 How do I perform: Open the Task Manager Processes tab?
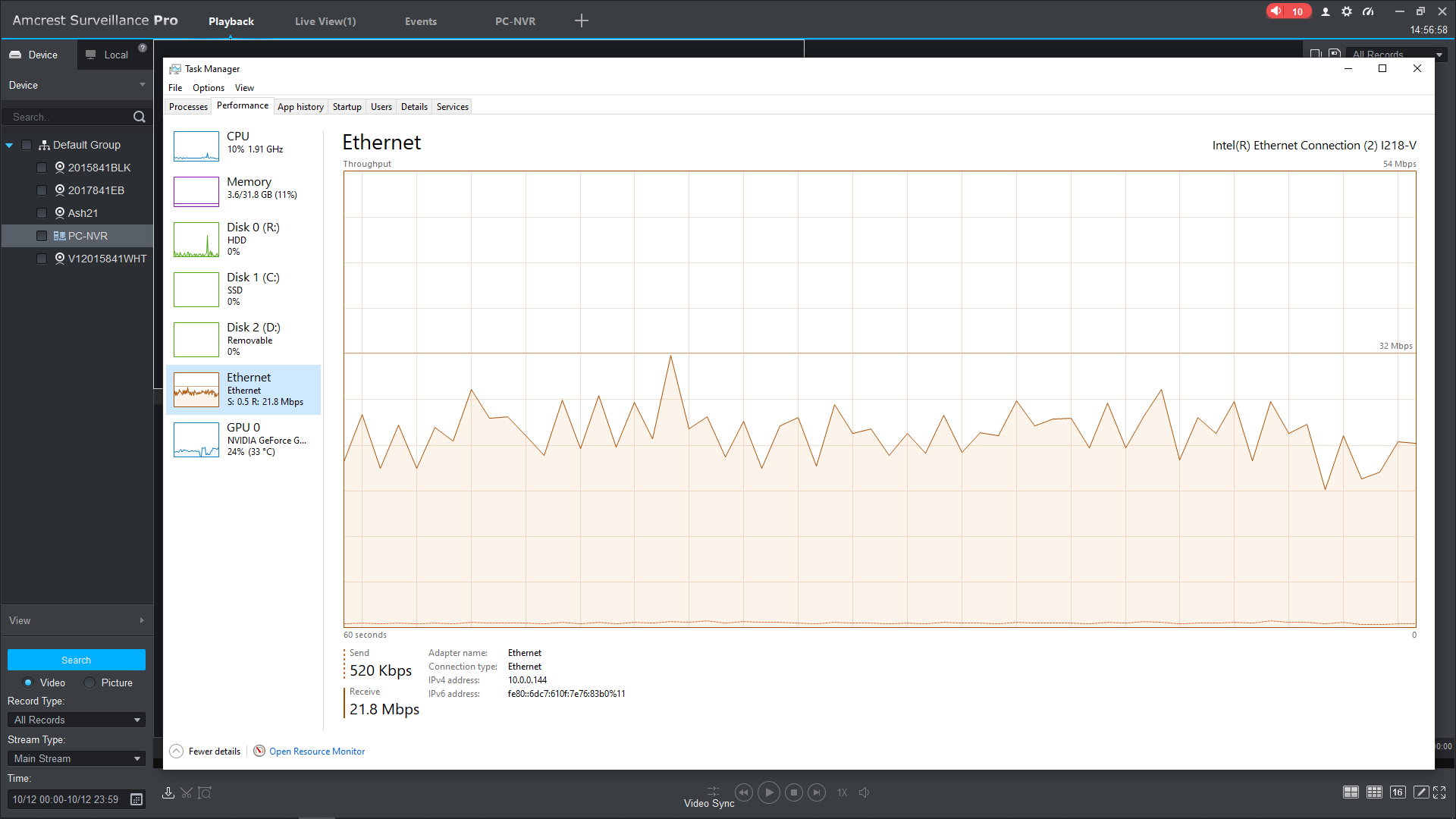coord(188,107)
